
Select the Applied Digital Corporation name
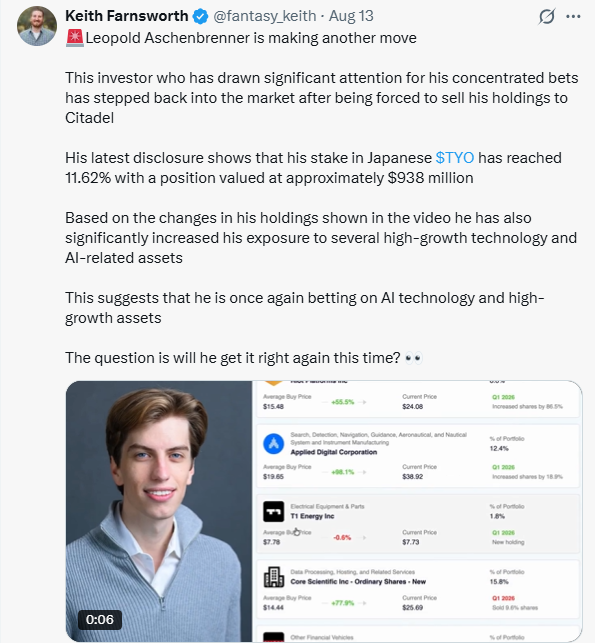click(334, 452)
